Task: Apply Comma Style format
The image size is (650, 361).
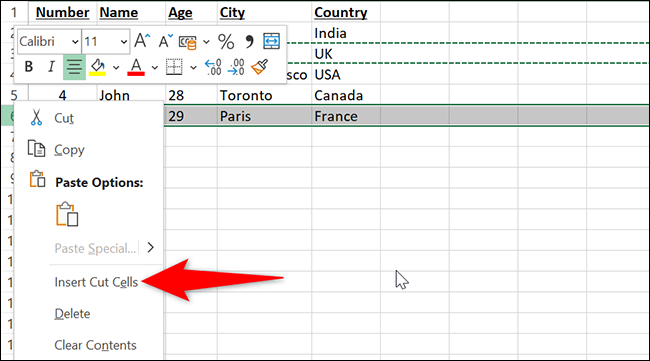Action: [x=249, y=41]
